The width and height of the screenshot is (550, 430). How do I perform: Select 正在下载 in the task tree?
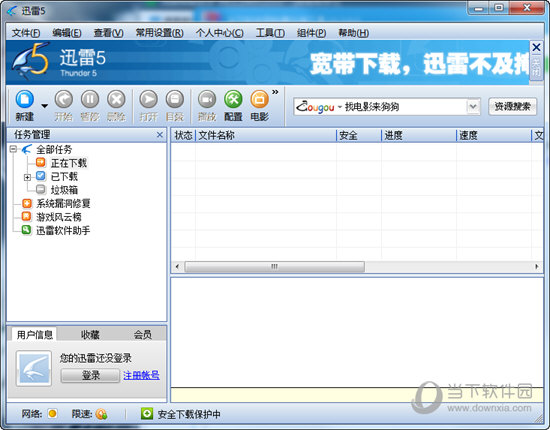[69, 163]
